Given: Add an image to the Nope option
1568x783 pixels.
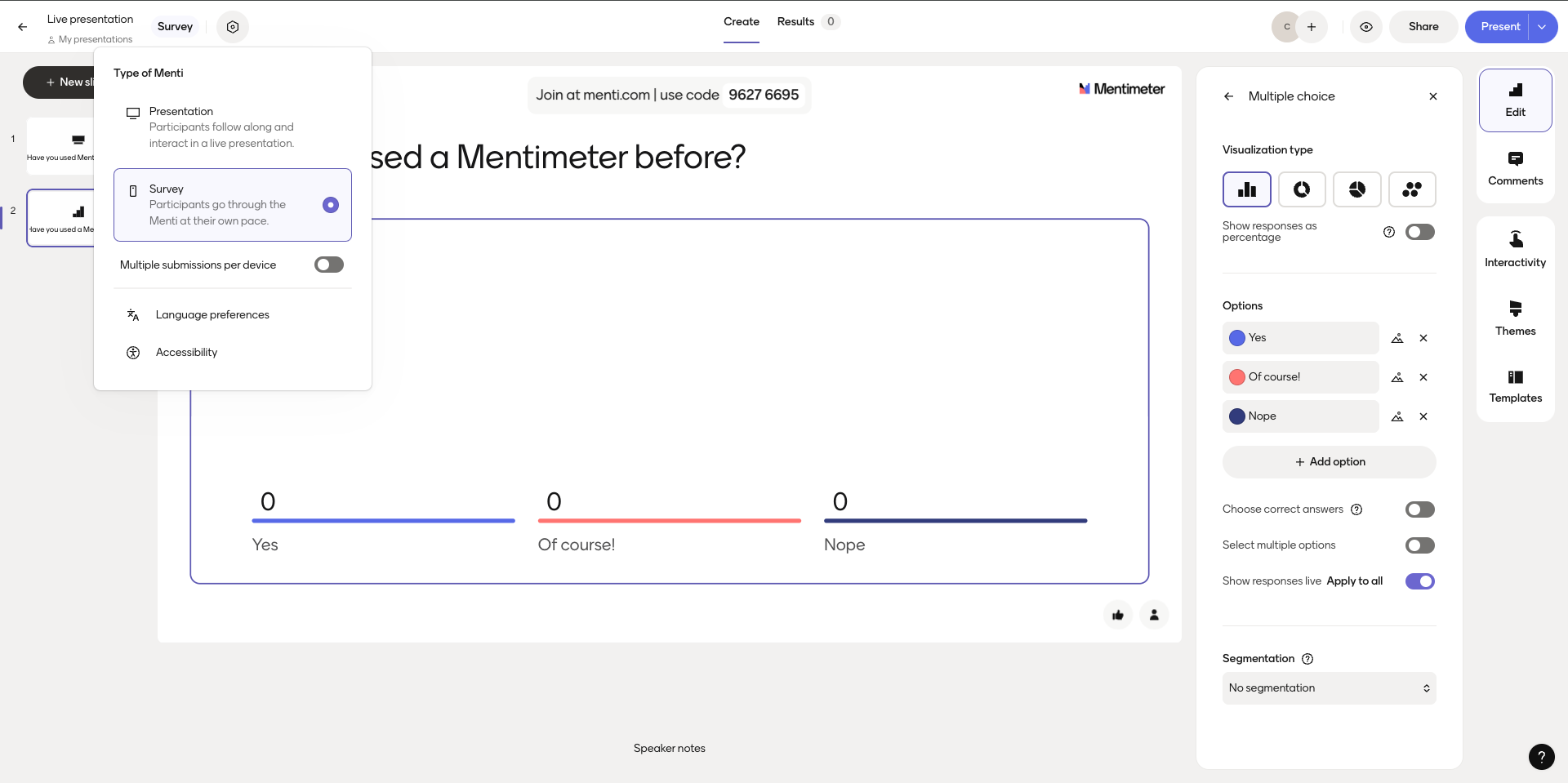Looking at the screenshot, I should coord(1397,416).
